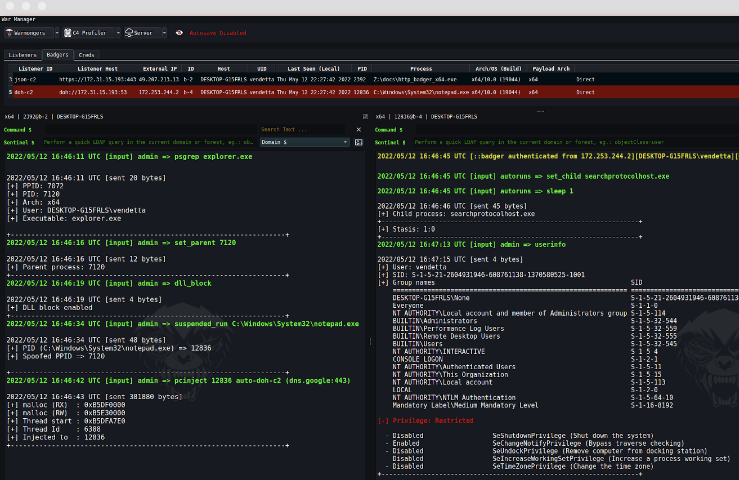Viewport: 739px width, 480px height.
Task: Focus the left Command input field
Action: [151, 130]
